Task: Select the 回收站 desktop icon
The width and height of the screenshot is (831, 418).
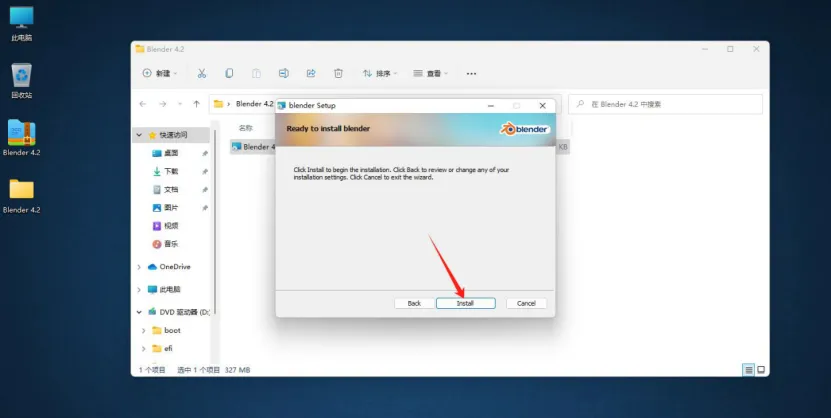Action: click(21, 81)
